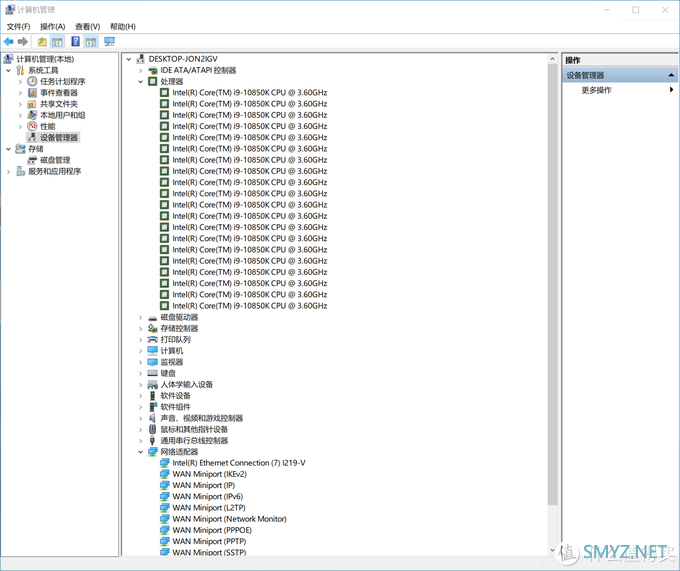The image size is (680, 571).
Task: Expand the 通用串行总线控制器 category
Action: pyautogui.click(x=141, y=440)
